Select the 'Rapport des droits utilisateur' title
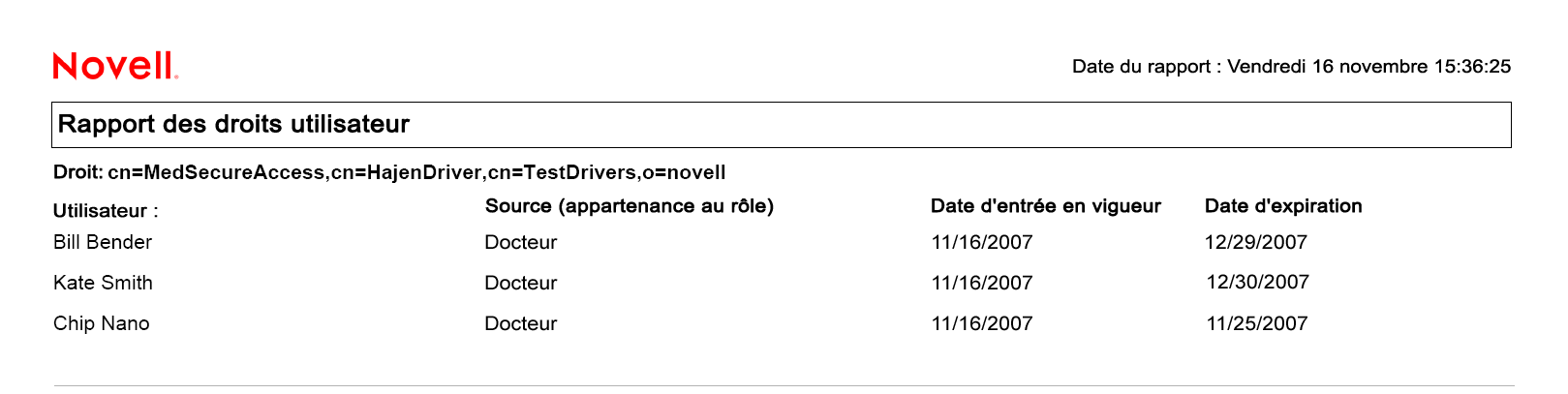Screen dimensions: 1568x394 [234, 124]
